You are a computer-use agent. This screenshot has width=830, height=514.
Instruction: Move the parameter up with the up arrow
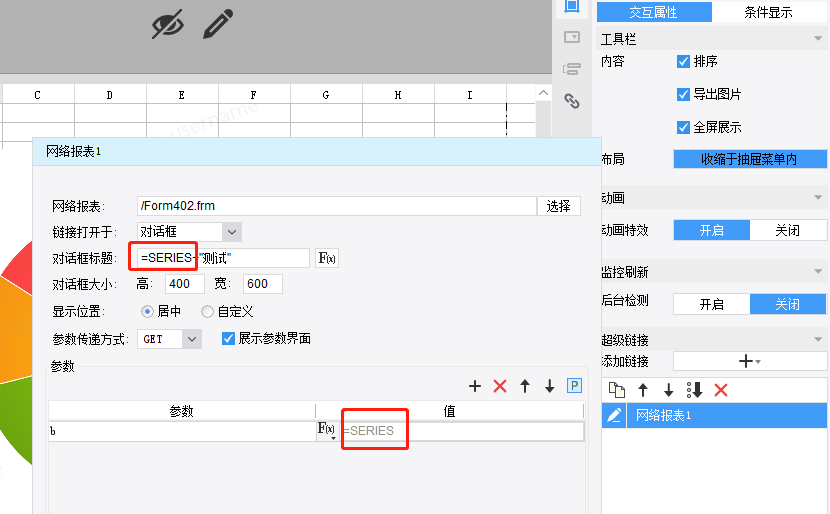pos(525,386)
